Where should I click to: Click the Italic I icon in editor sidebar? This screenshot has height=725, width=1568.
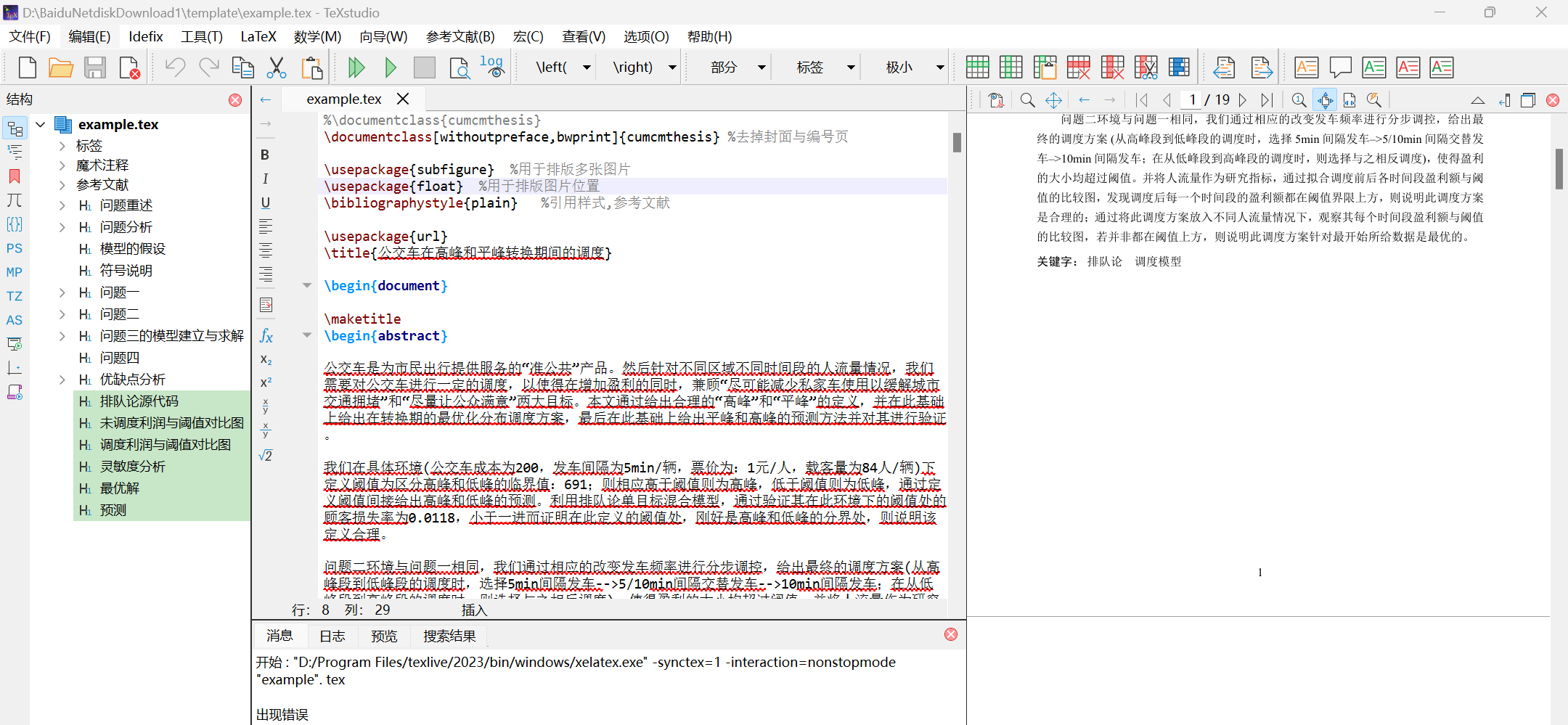(x=265, y=179)
